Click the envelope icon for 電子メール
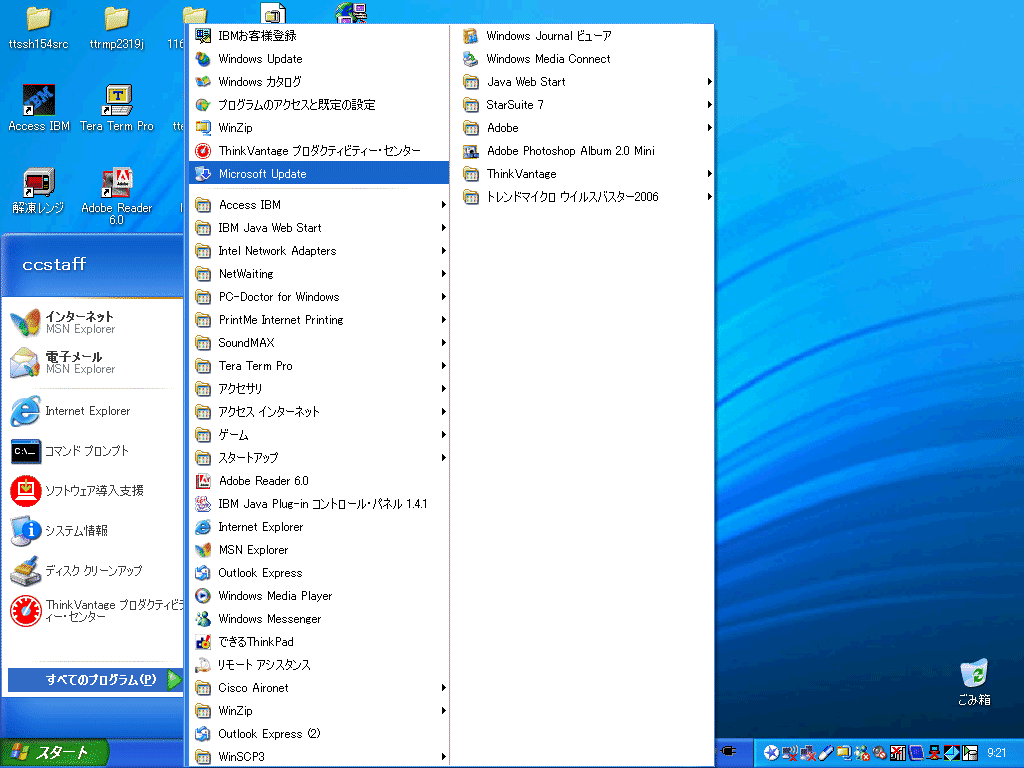Viewport: 1024px width, 768px height. (25, 362)
